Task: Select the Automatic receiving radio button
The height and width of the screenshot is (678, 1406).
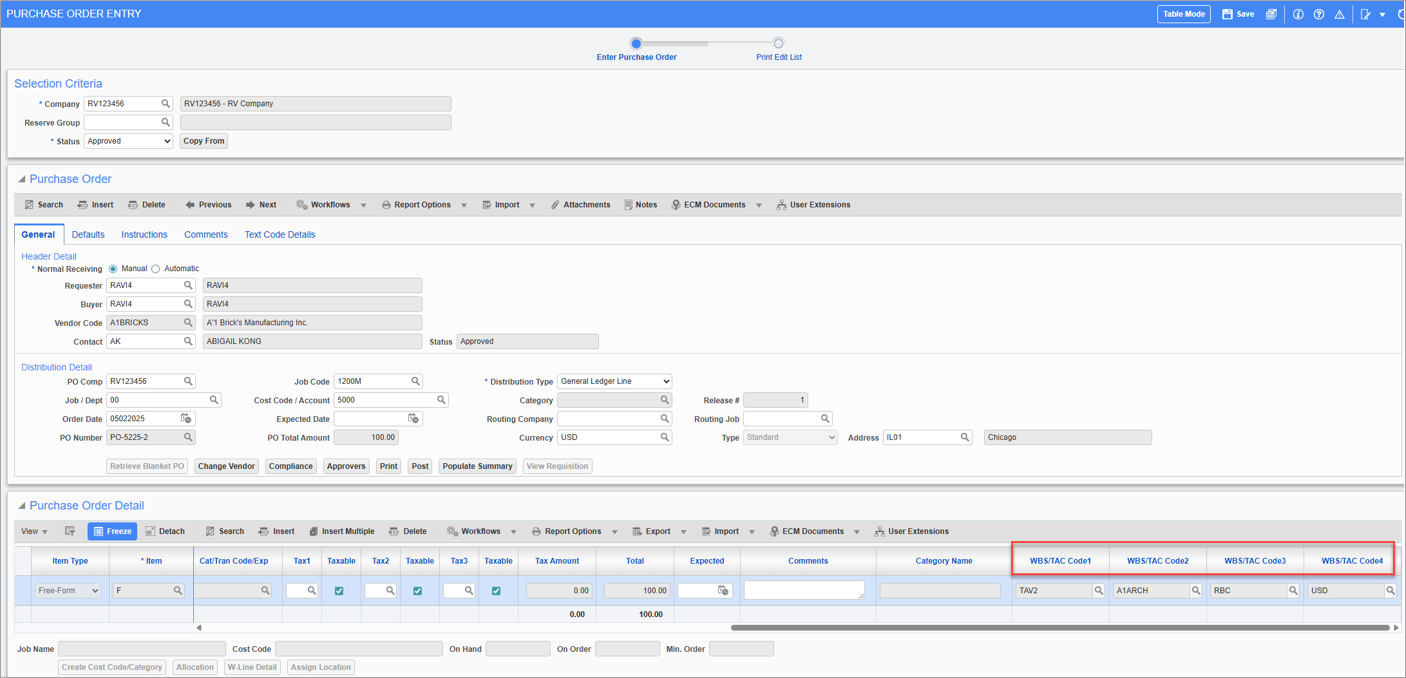Action: pos(156,269)
